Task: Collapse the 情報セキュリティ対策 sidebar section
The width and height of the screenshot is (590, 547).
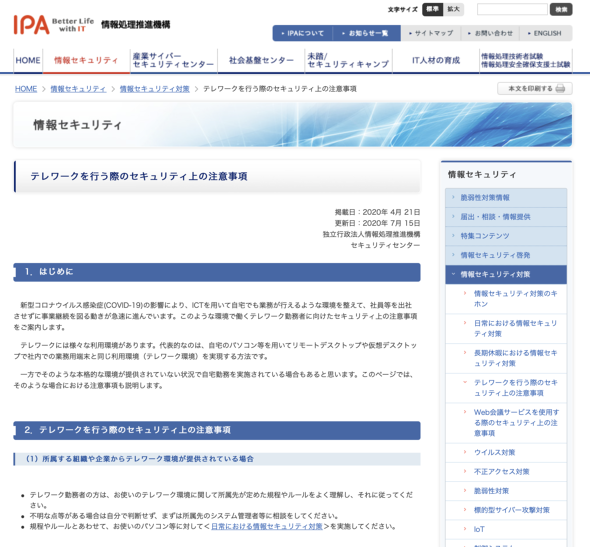Action: (506, 274)
